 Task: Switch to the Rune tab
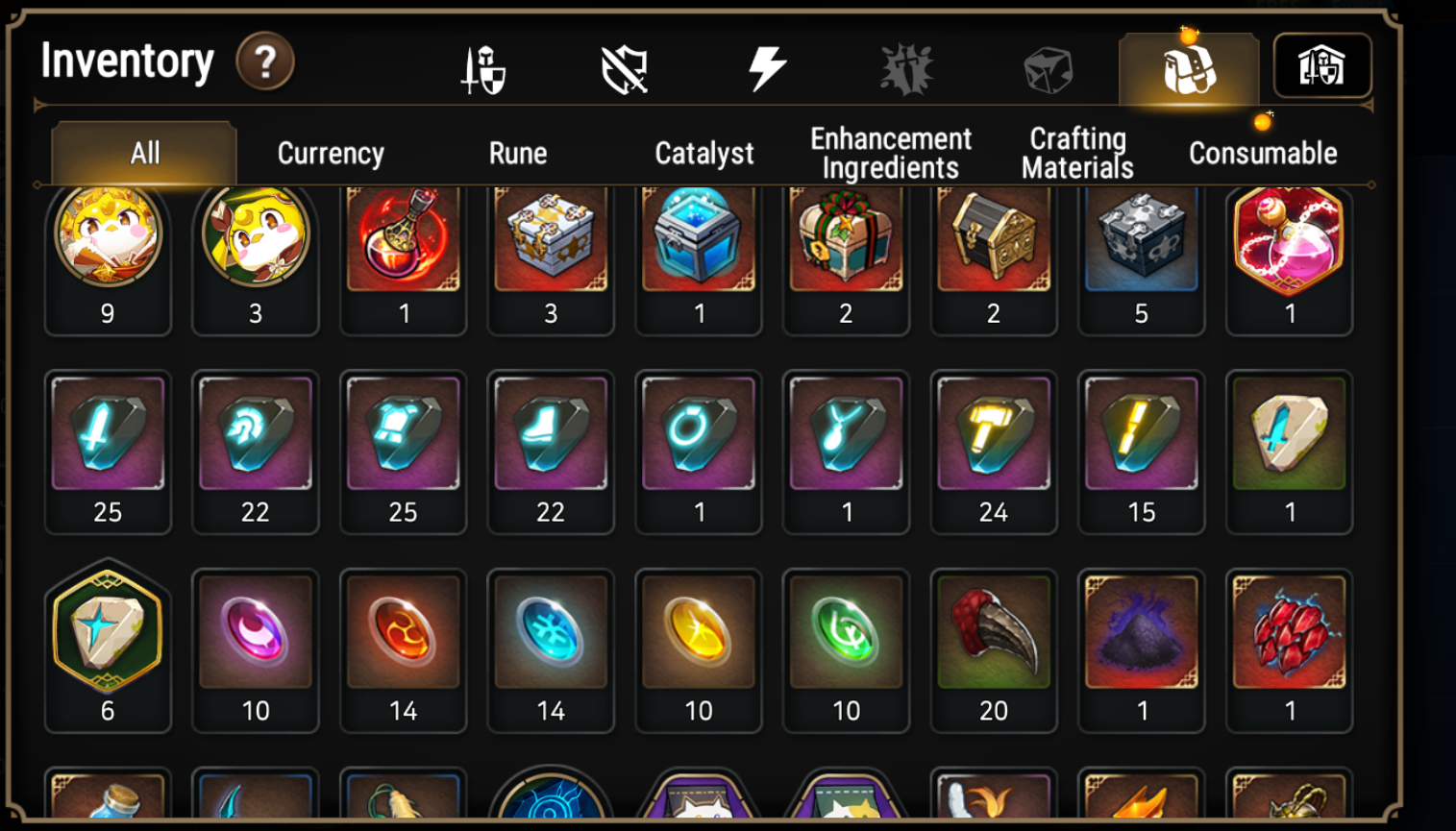518,154
